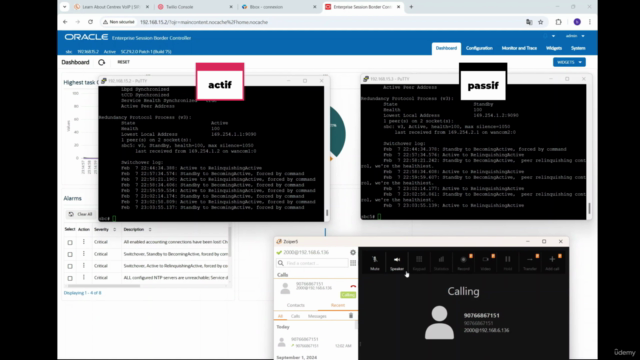Select the NTP servers unreachable alarm checkbox
This screenshot has width=640, height=360.
[x=70, y=278]
